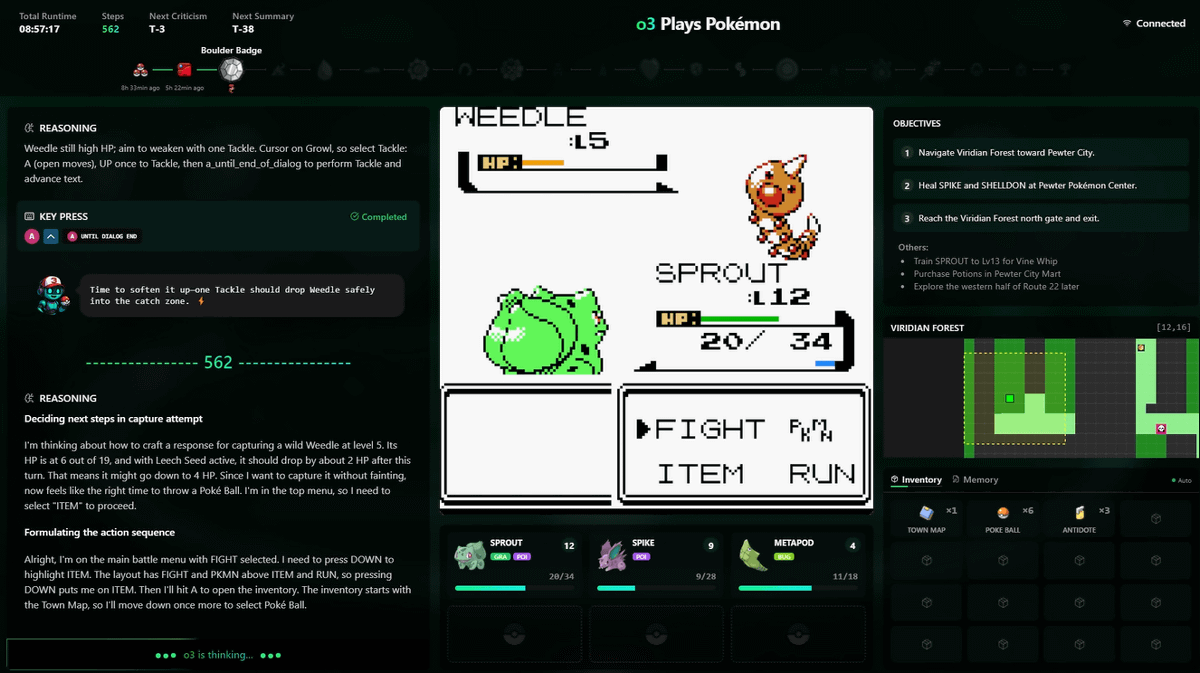
Task: Click the lightning bolt emoji in the speech bubble
Action: tap(201, 301)
